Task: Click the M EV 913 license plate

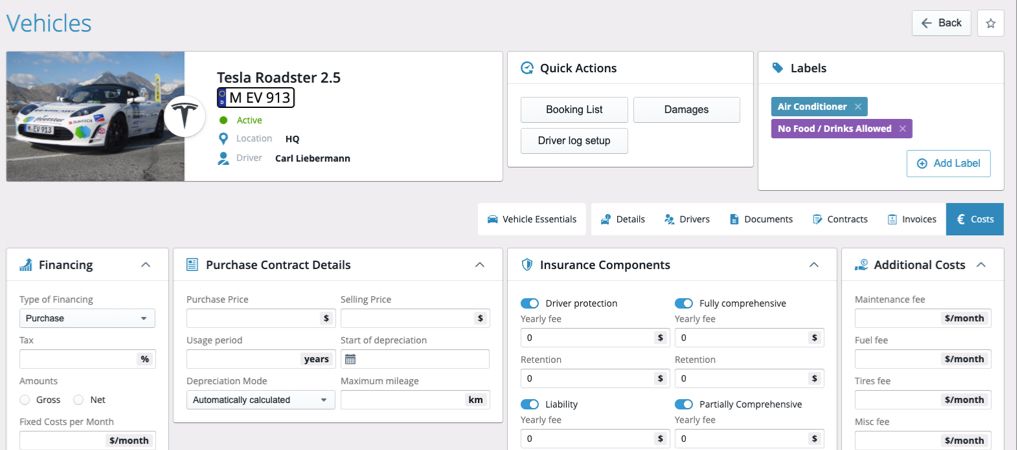Action: pyautogui.click(x=256, y=98)
